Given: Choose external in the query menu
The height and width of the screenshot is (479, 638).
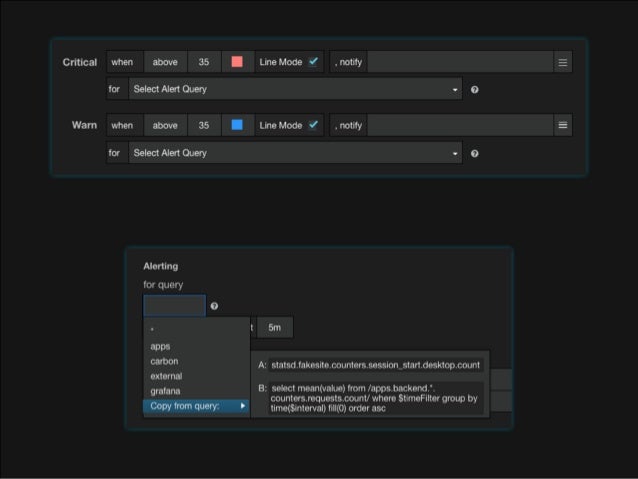Looking at the screenshot, I should 166,376.
